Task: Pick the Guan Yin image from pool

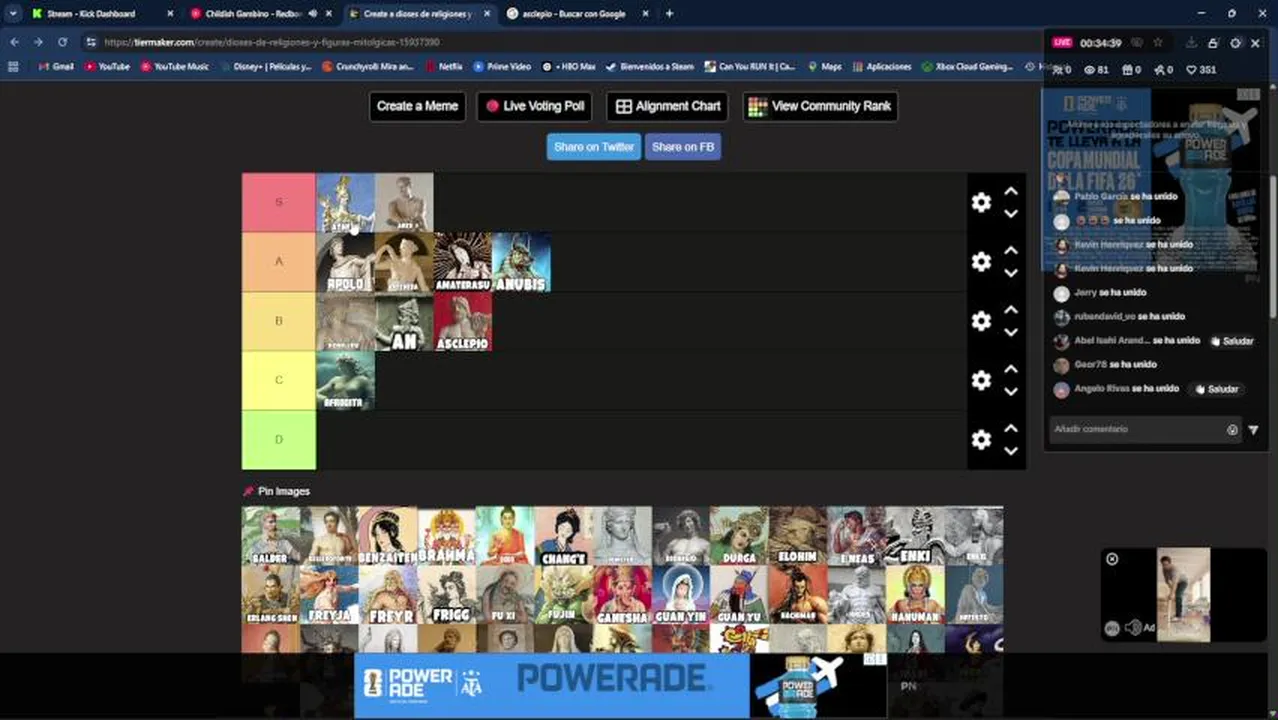Action: pos(681,595)
